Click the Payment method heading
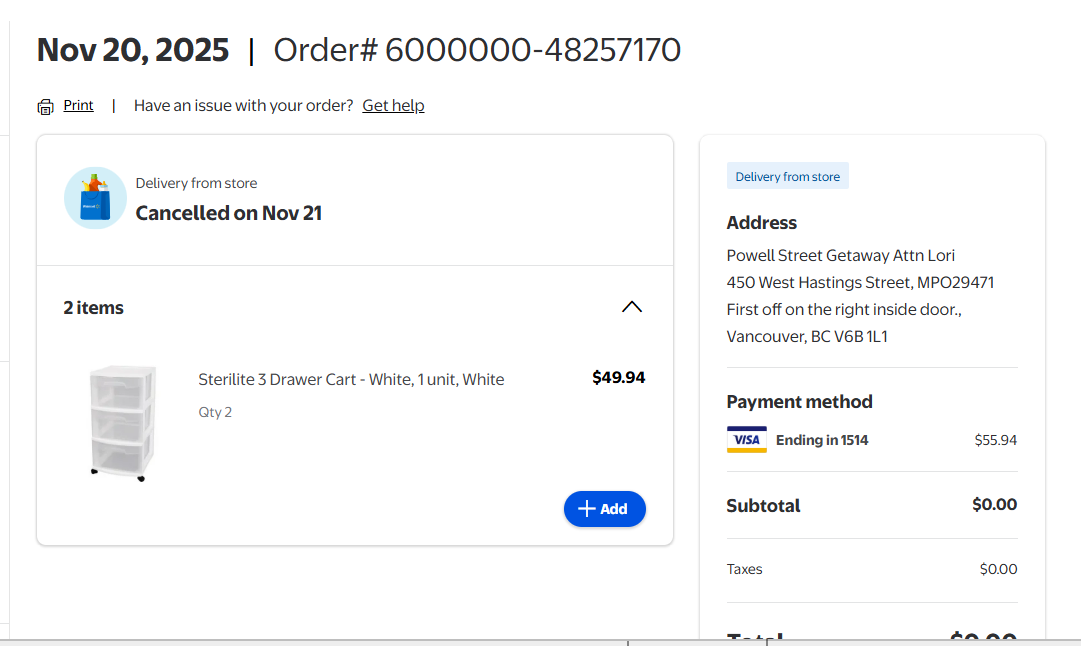Screen dimensions: 1081x646 coord(799,402)
